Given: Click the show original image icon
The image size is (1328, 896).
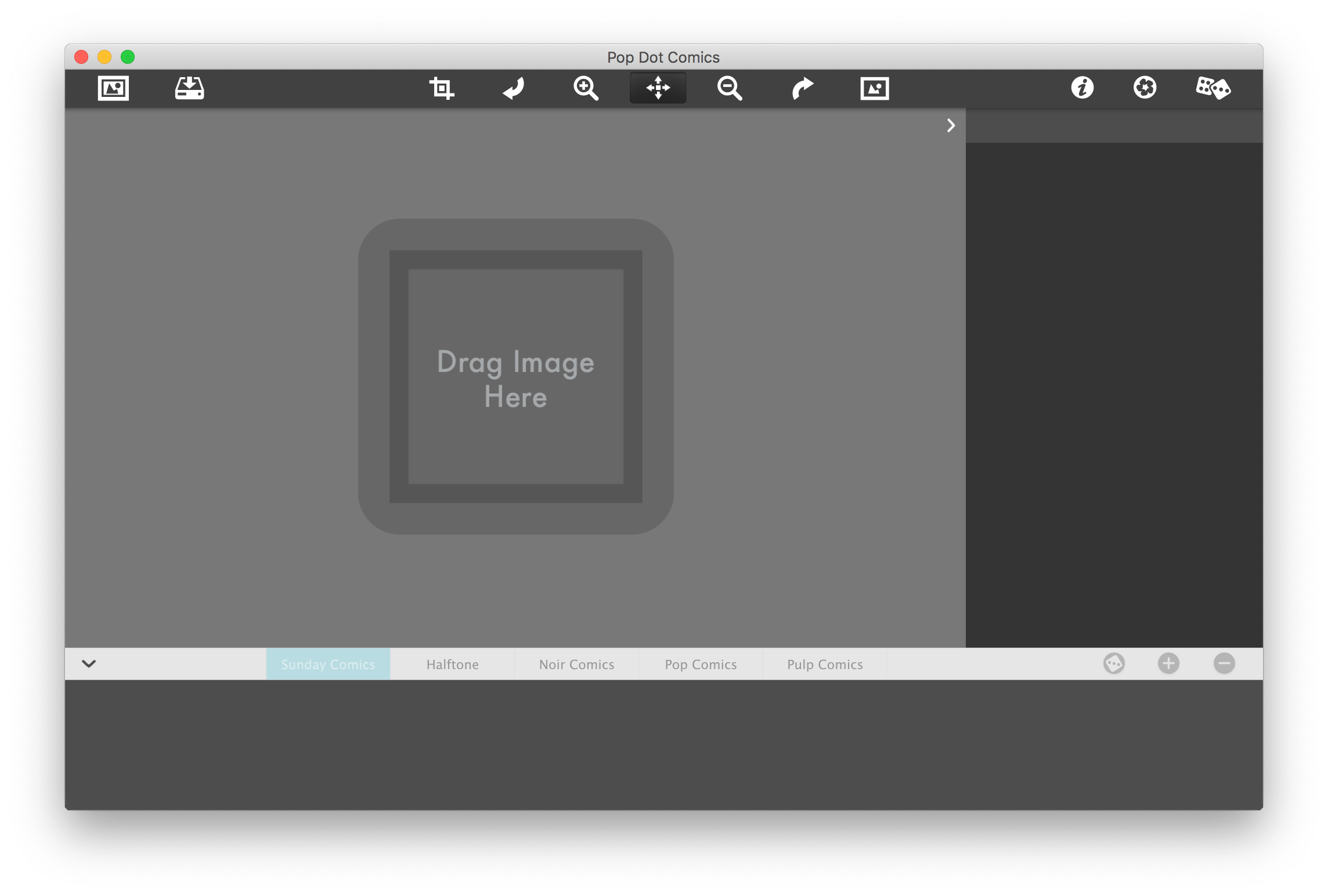Looking at the screenshot, I should point(874,88).
